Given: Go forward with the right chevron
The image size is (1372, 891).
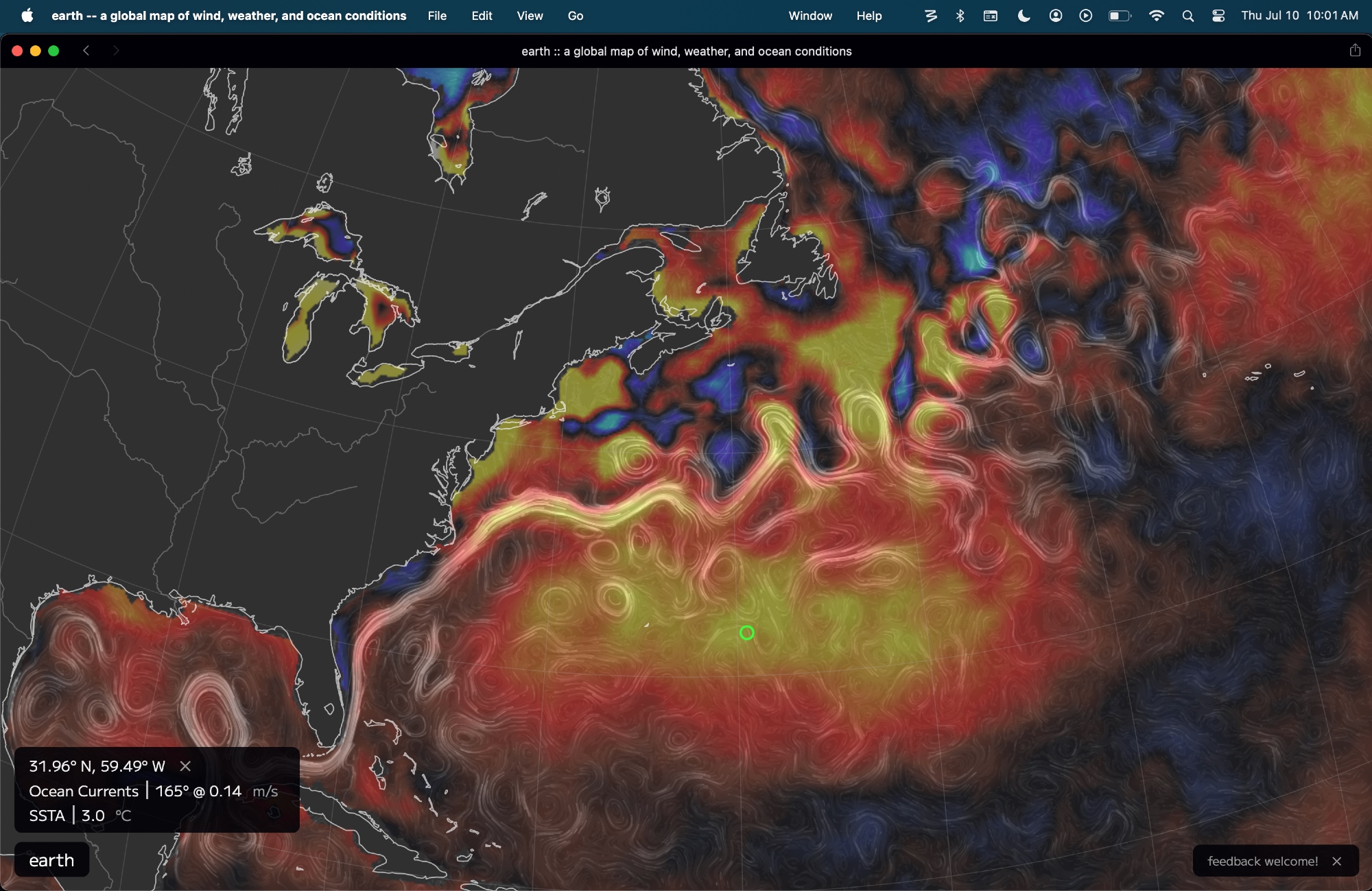Looking at the screenshot, I should [x=116, y=51].
